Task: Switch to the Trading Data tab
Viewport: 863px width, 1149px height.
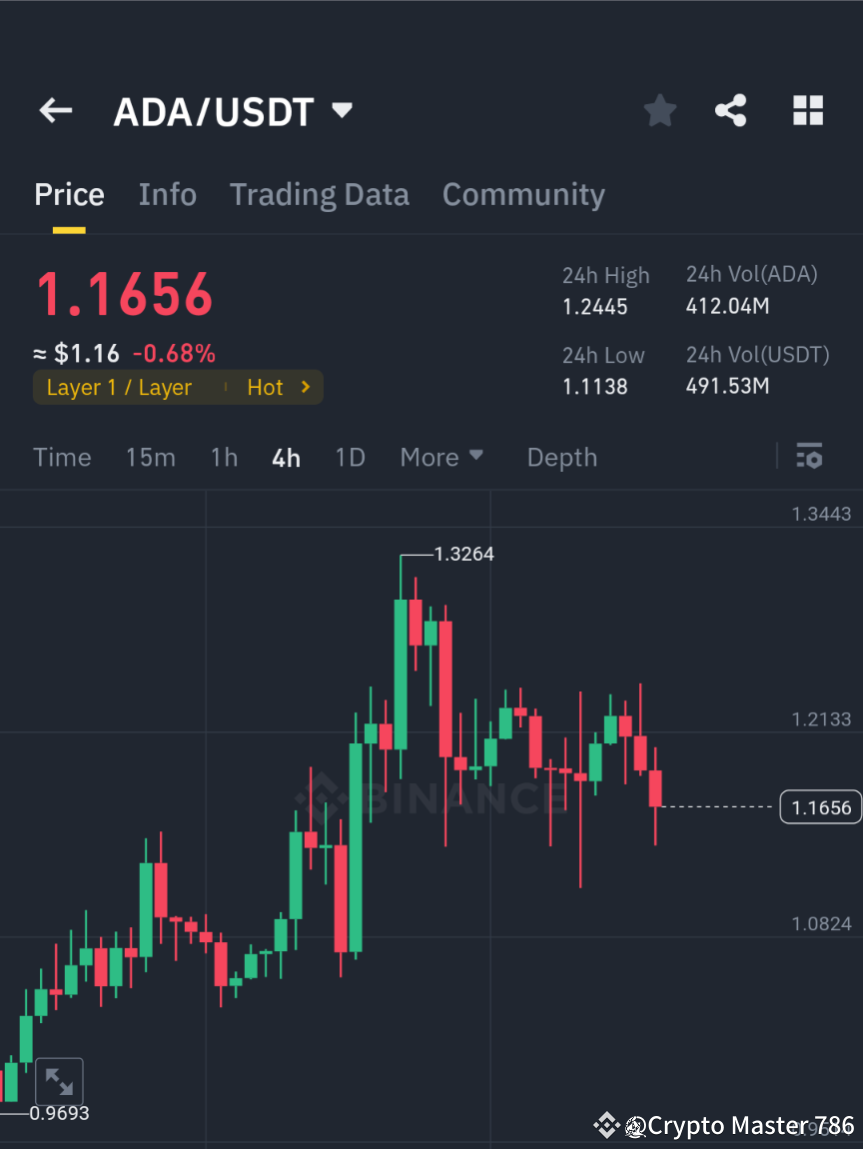Action: [x=319, y=194]
